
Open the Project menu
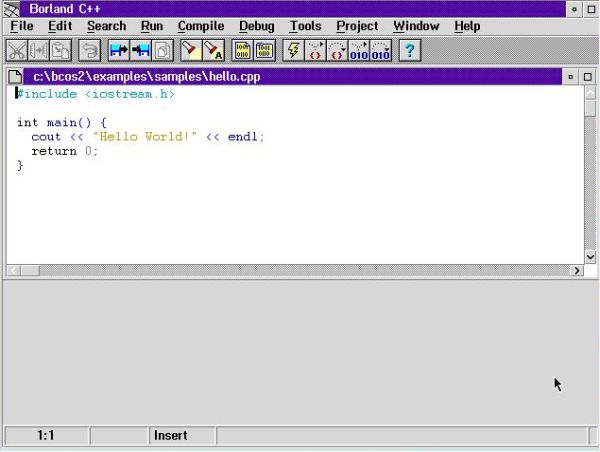coord(357,26)
